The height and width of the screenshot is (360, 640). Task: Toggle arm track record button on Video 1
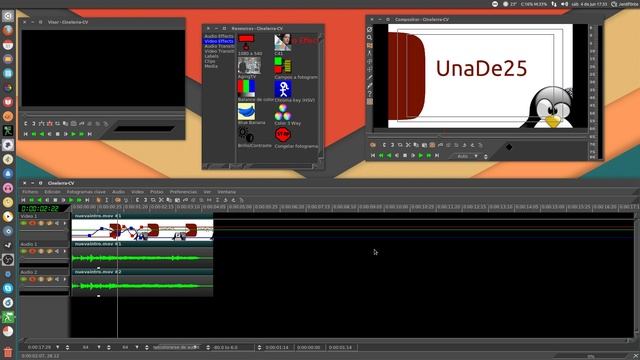click(x=32, y=223)
